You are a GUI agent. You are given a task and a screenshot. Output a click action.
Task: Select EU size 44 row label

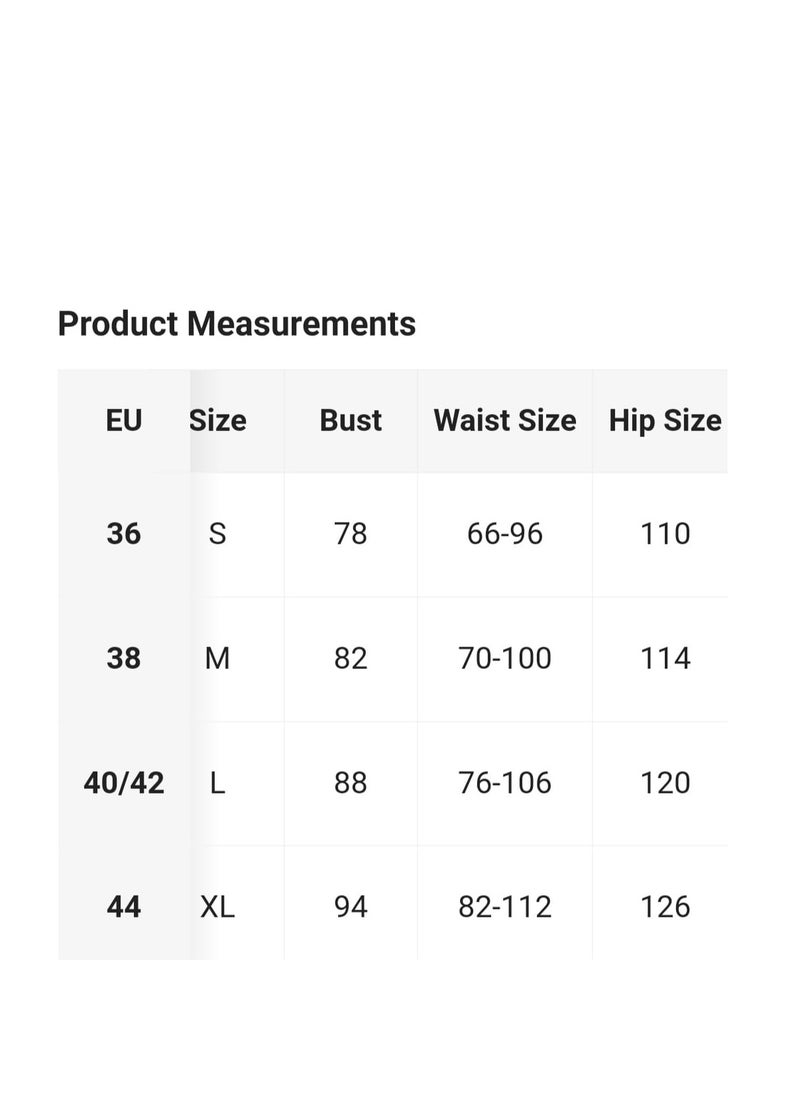tap(124, 907)
